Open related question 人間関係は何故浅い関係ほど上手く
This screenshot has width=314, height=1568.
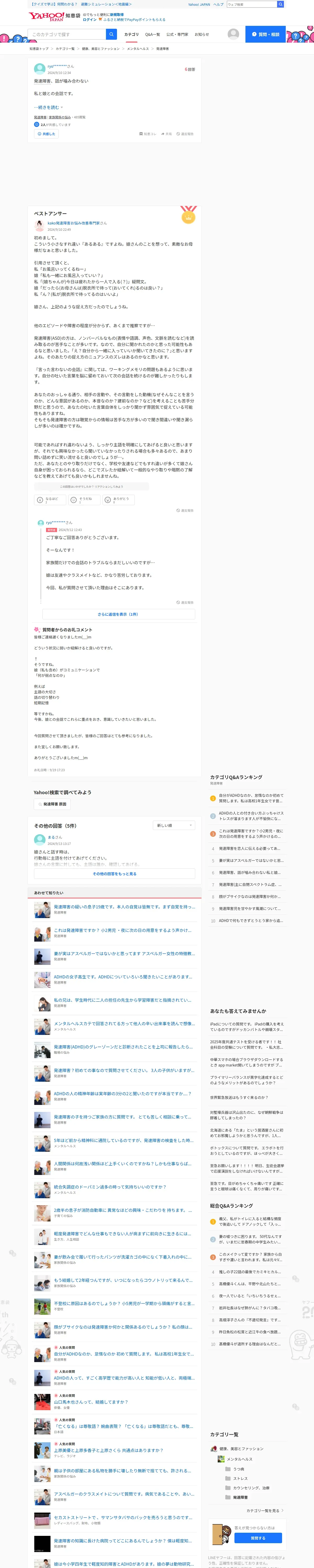[122, 1164]
